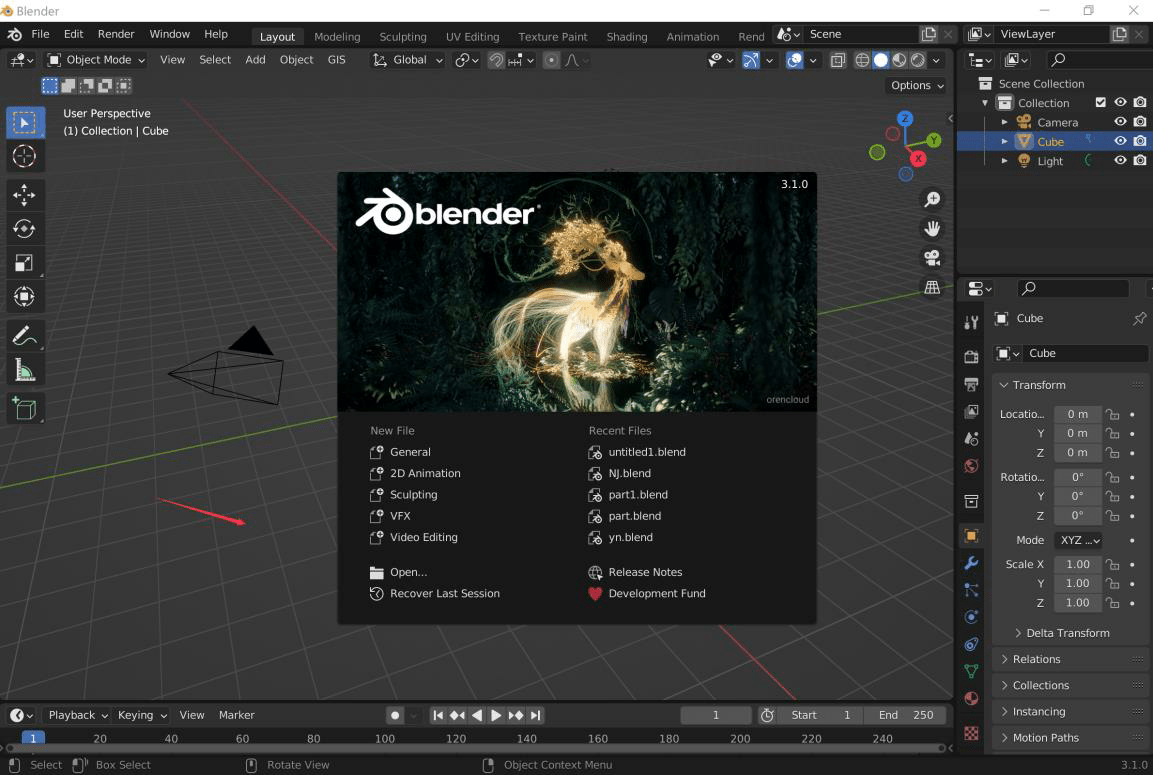Toggle camera view icon in viewport

932,258
